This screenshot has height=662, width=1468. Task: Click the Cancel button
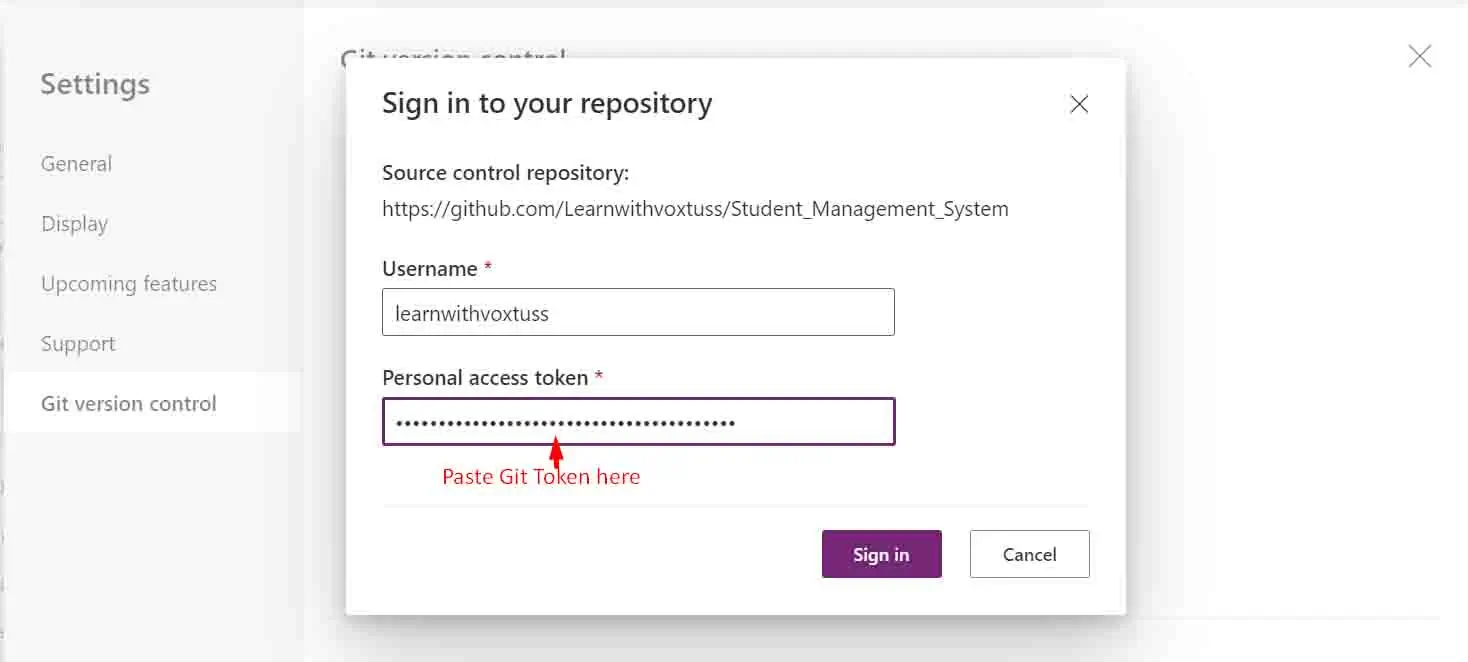[1029, 554]
